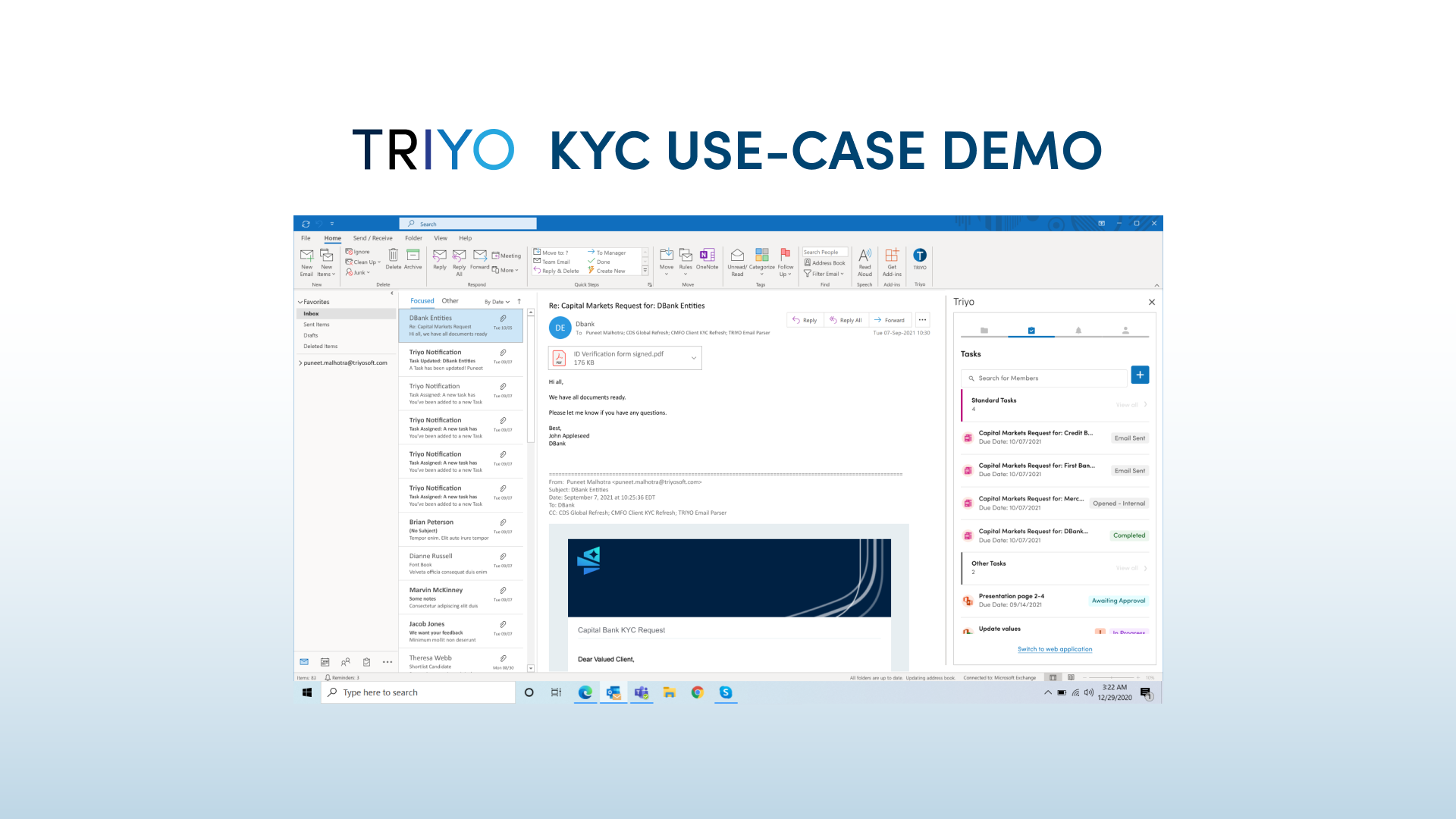Click the Search People field
This screenshot has height=819, width=1456.
(x=825, y=253)
